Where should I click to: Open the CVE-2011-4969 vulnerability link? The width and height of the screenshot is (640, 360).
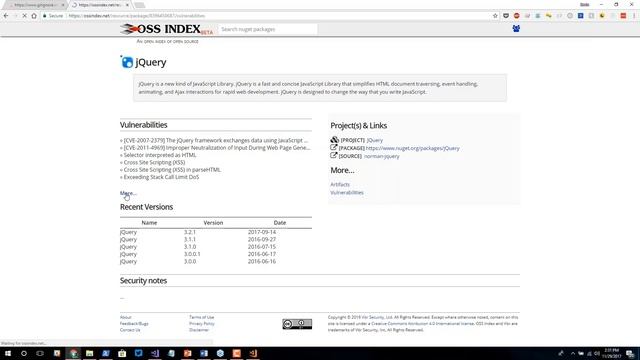tap(217, 147)
